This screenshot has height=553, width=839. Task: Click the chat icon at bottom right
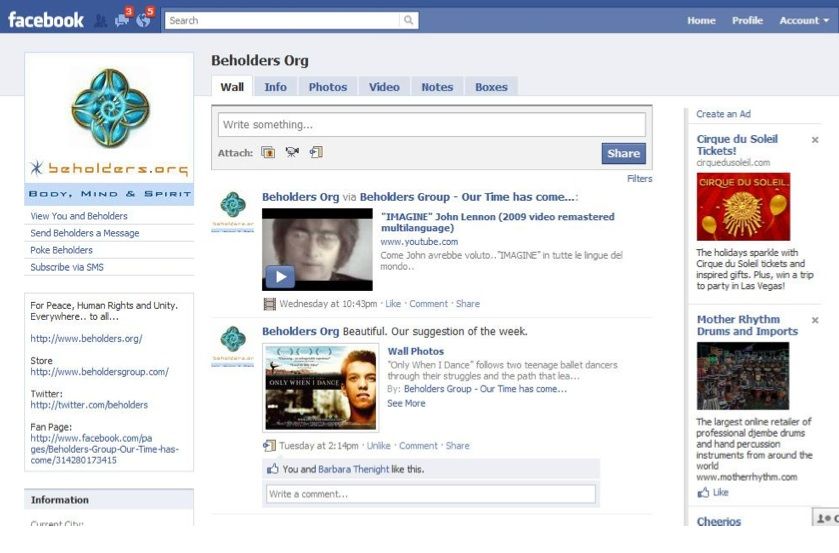(825, 518)
